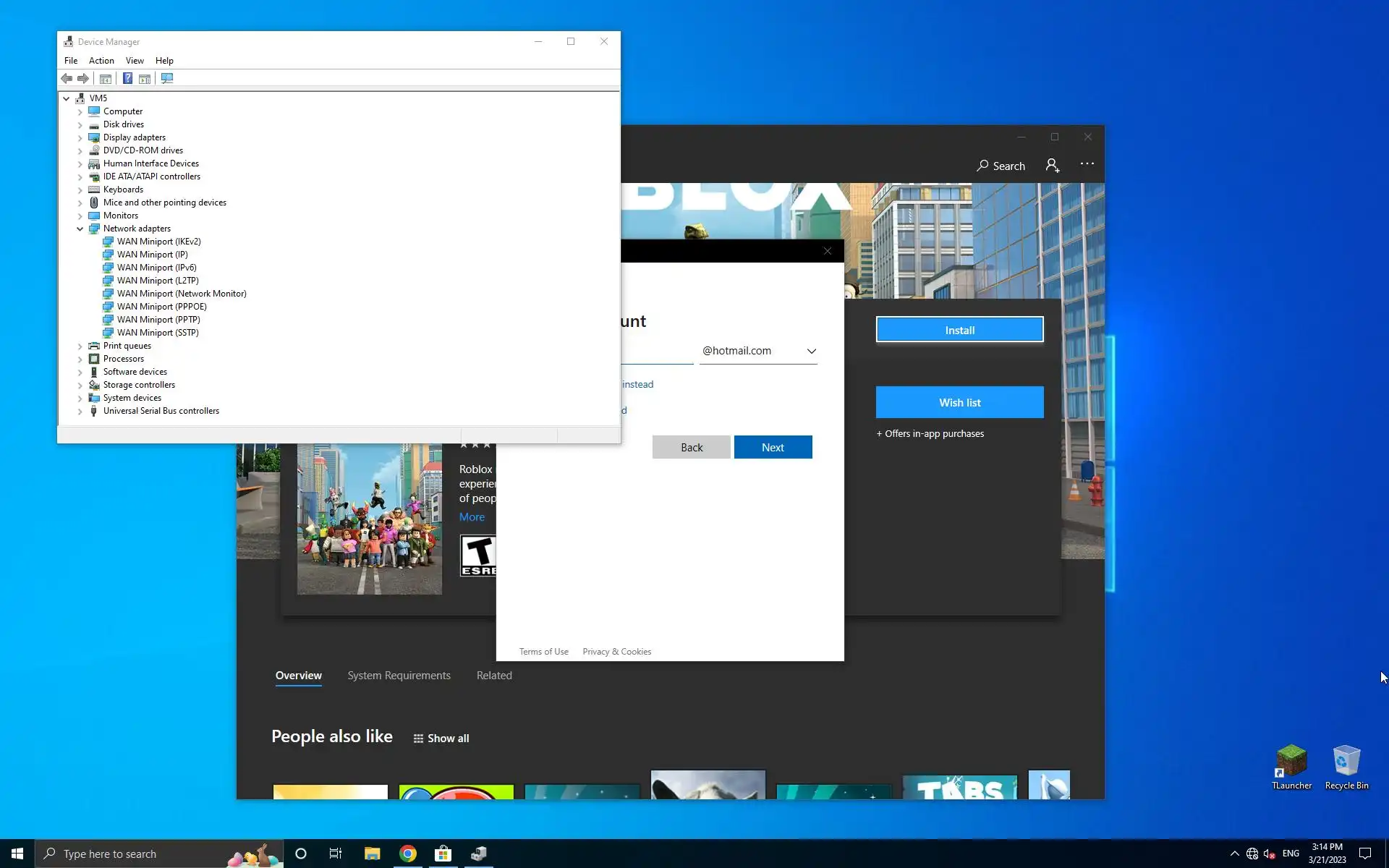Open Google Chrome from the taskbar
Image resolution: width=1389 pixels, height=868 pixels.
408,854
